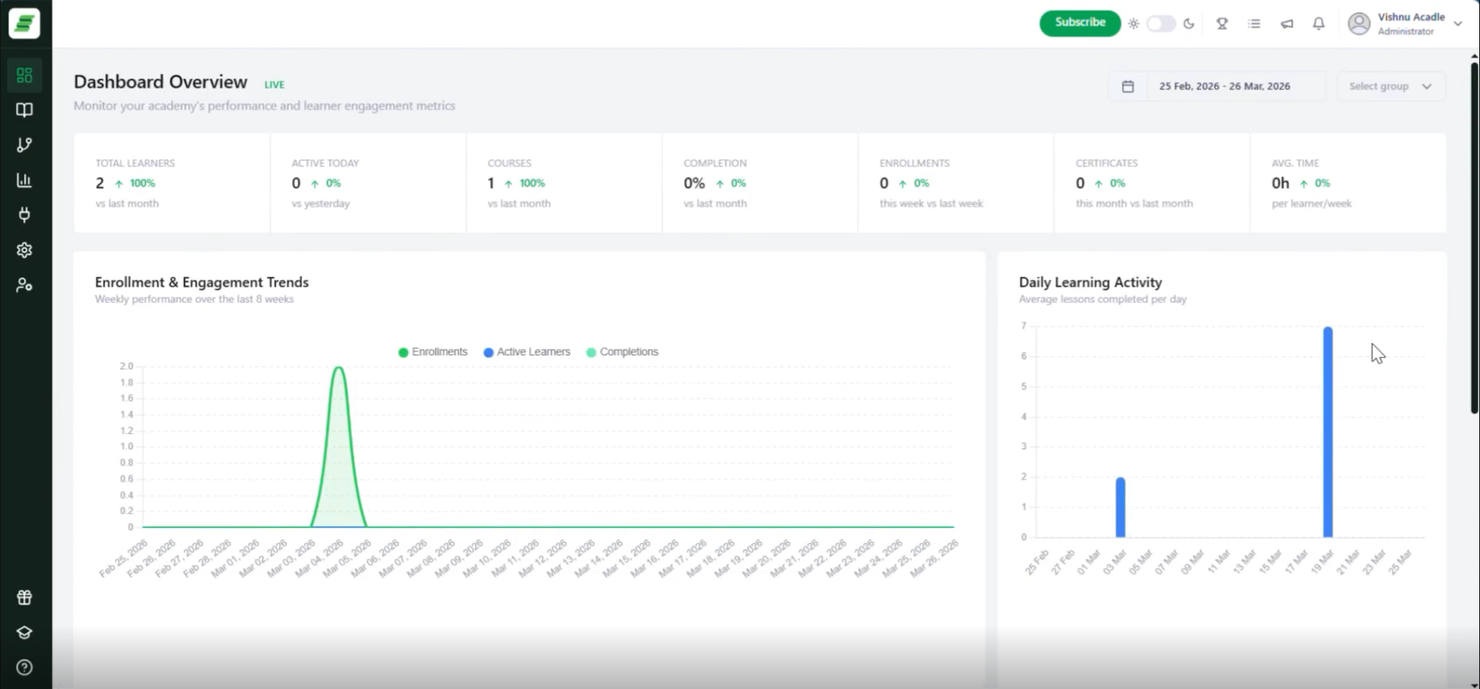Open the Settings gear in sidebar
Image resolution: width=1480 pixels, height=689 pixels.
pyautogui.click(x=24, y=250)
